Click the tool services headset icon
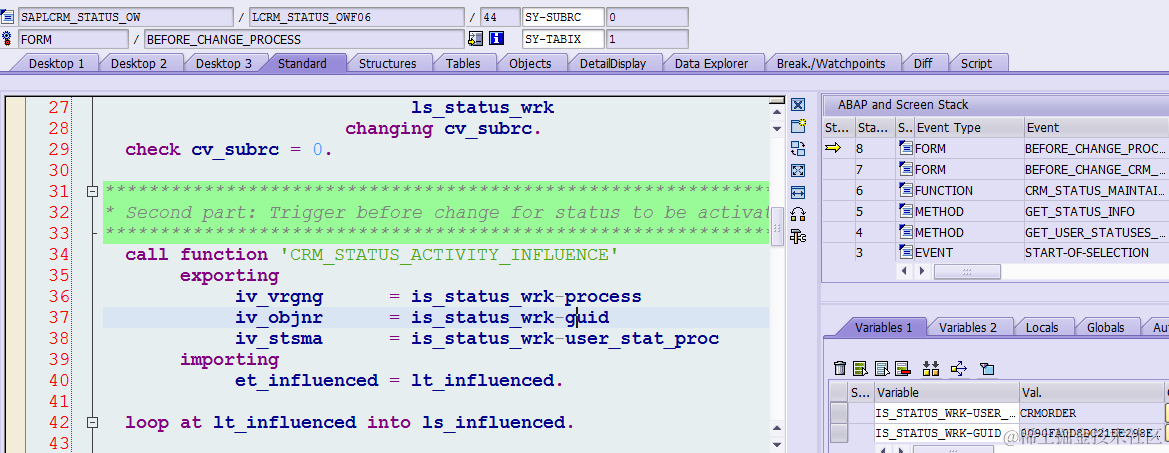 click(x=798, y=215)
